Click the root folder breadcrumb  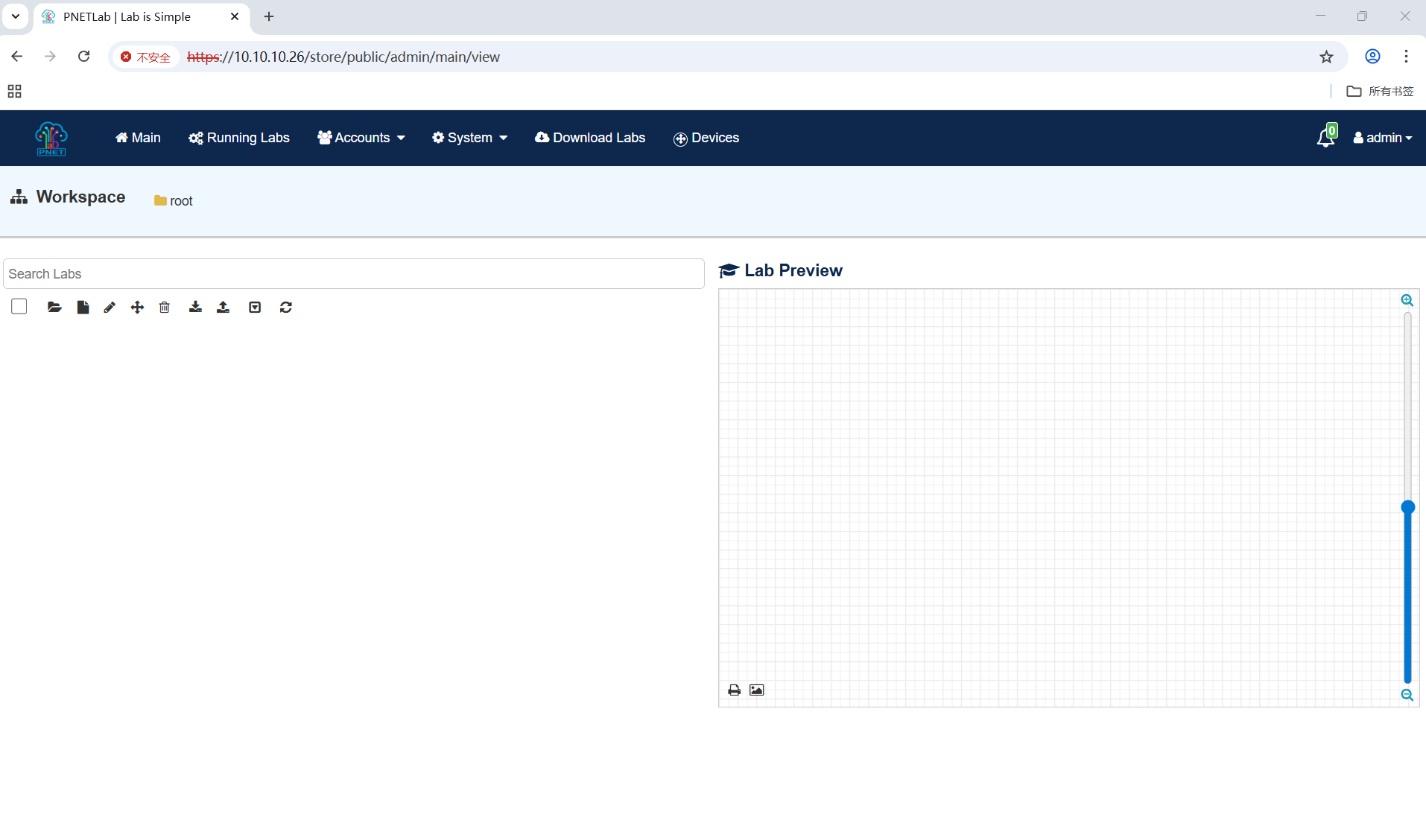coord(174,201)
